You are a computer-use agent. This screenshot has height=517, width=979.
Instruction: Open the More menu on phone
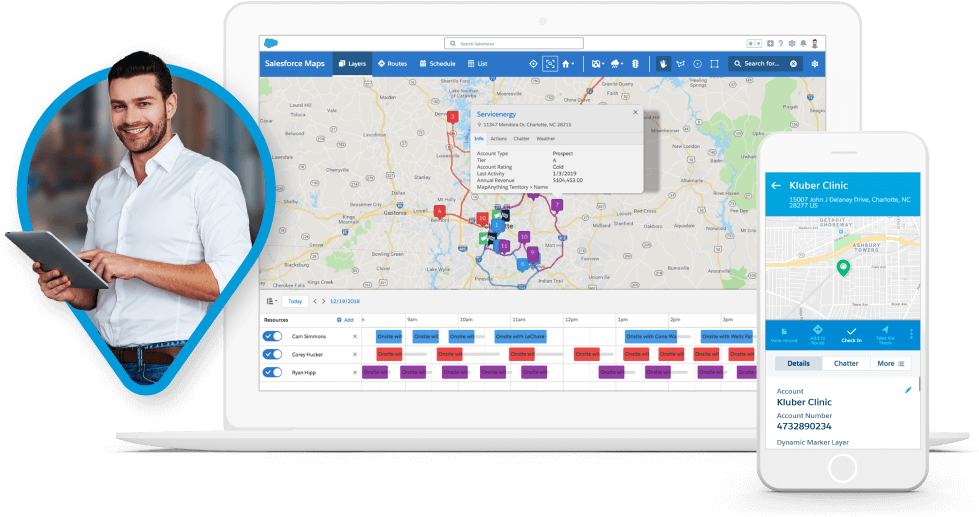890,363
